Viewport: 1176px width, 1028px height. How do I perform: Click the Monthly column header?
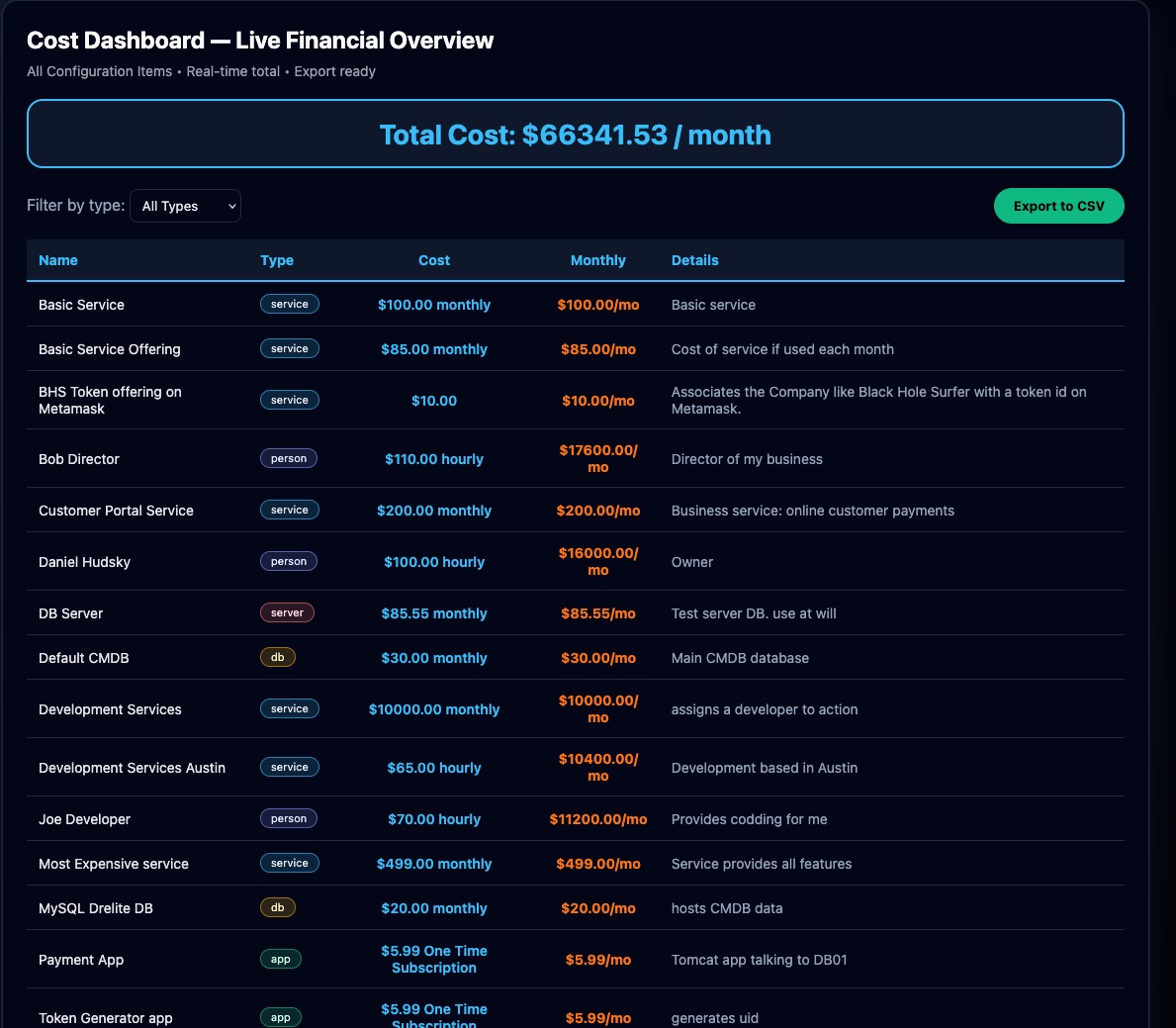[597, 260]
